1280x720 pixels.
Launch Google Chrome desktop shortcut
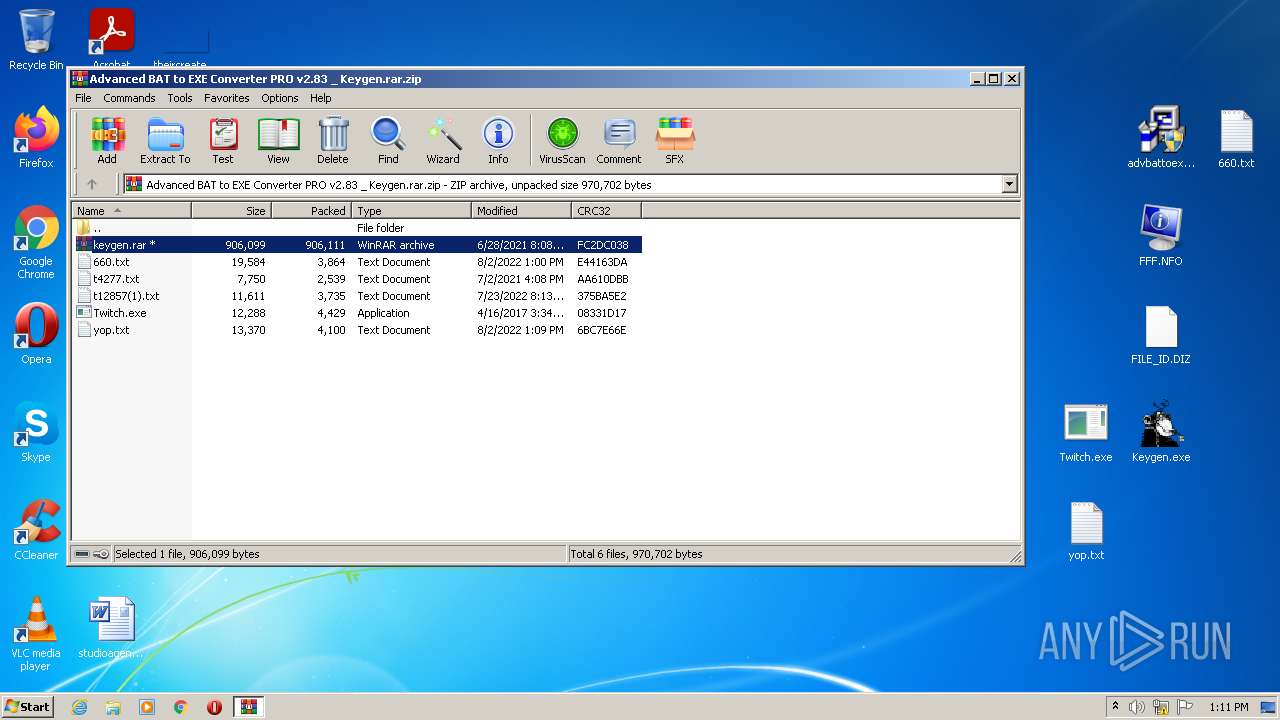[36, 242]
